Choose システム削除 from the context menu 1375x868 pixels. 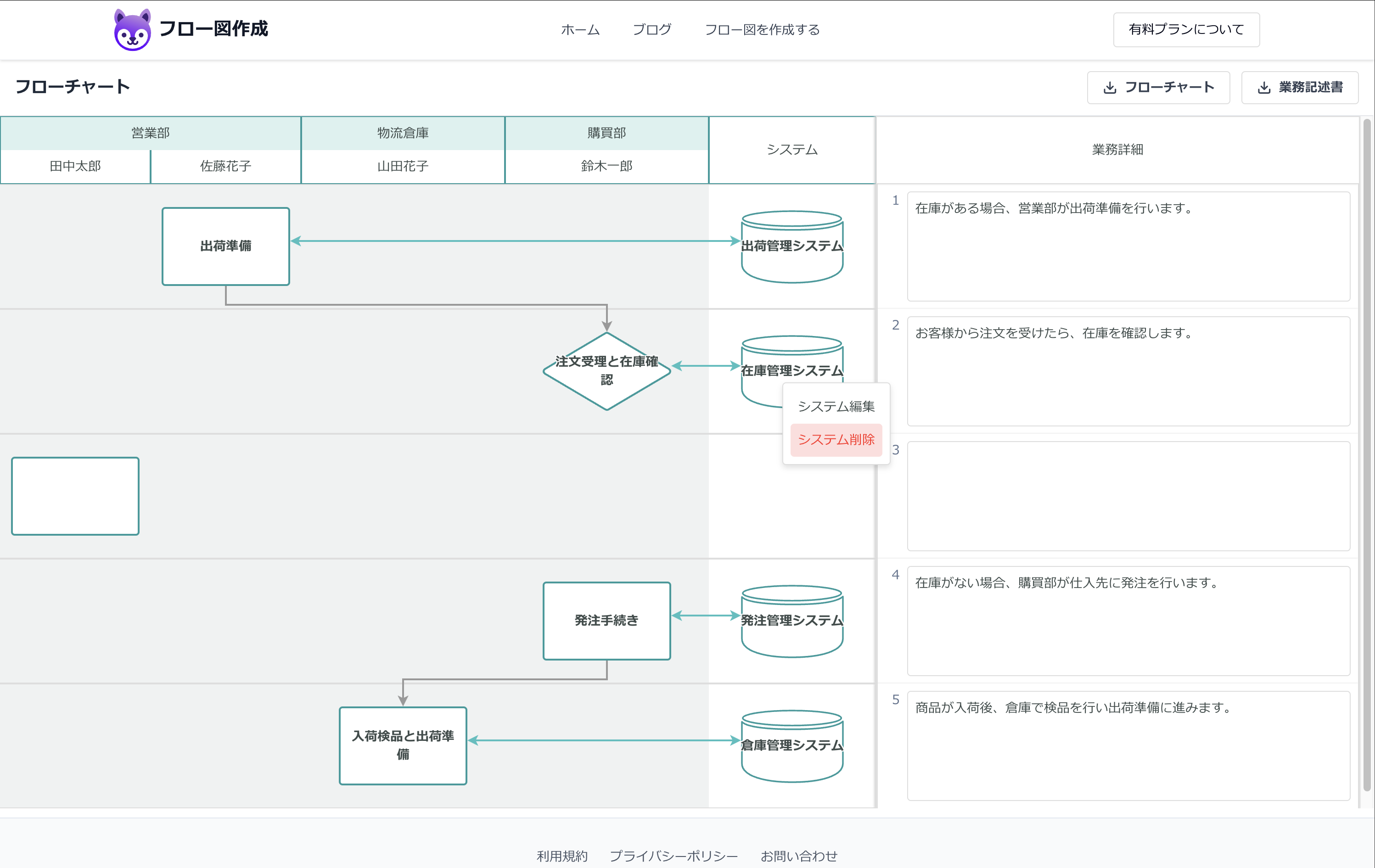tap(836, 440)
